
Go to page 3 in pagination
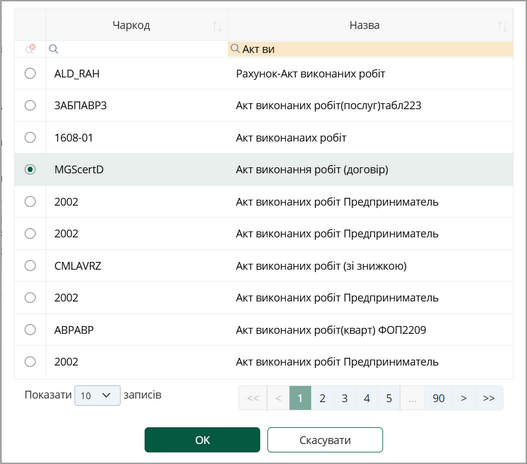[344, 398]
